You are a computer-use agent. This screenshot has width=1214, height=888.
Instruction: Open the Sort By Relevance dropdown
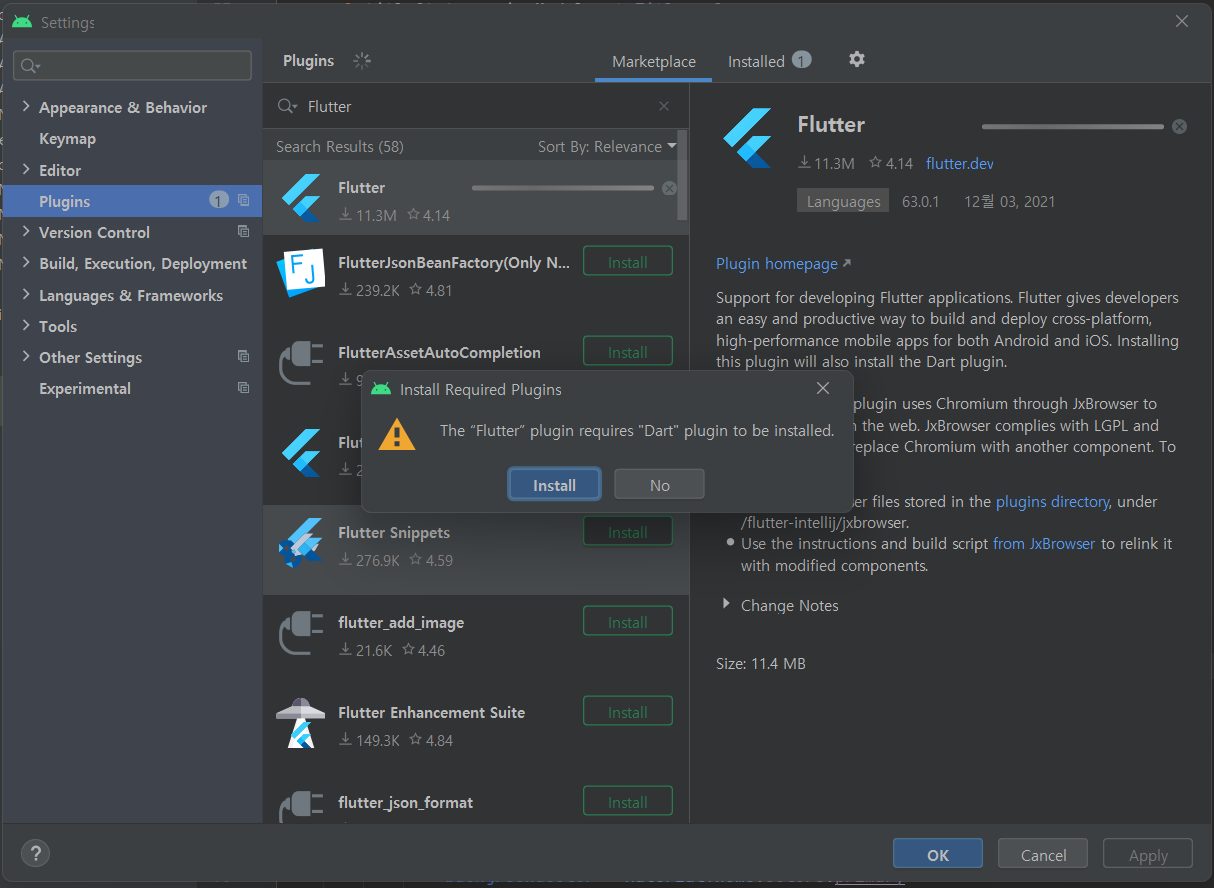(x=607, y=146)
